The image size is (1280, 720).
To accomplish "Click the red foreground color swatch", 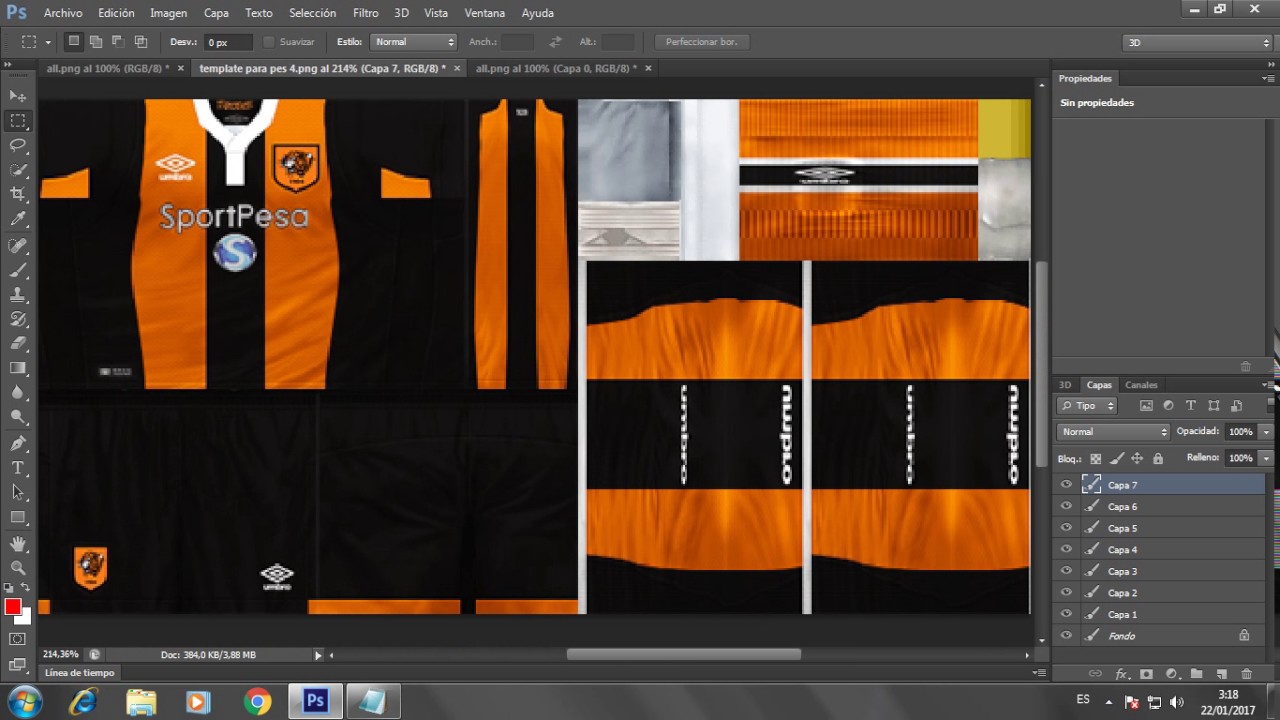I will pyautogui.click(x=12, y=607).
